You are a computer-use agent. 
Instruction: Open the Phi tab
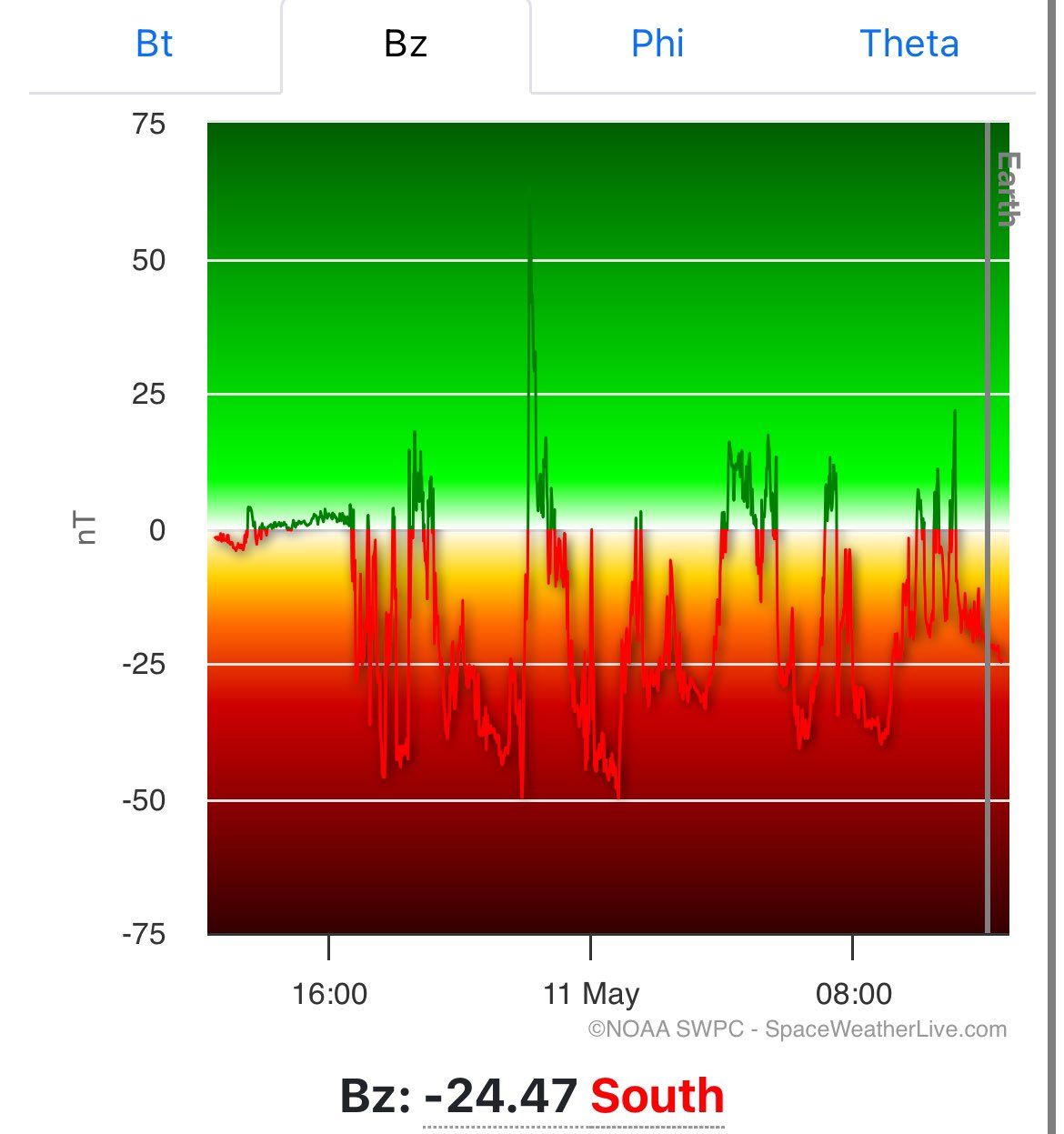pos(657,44)
